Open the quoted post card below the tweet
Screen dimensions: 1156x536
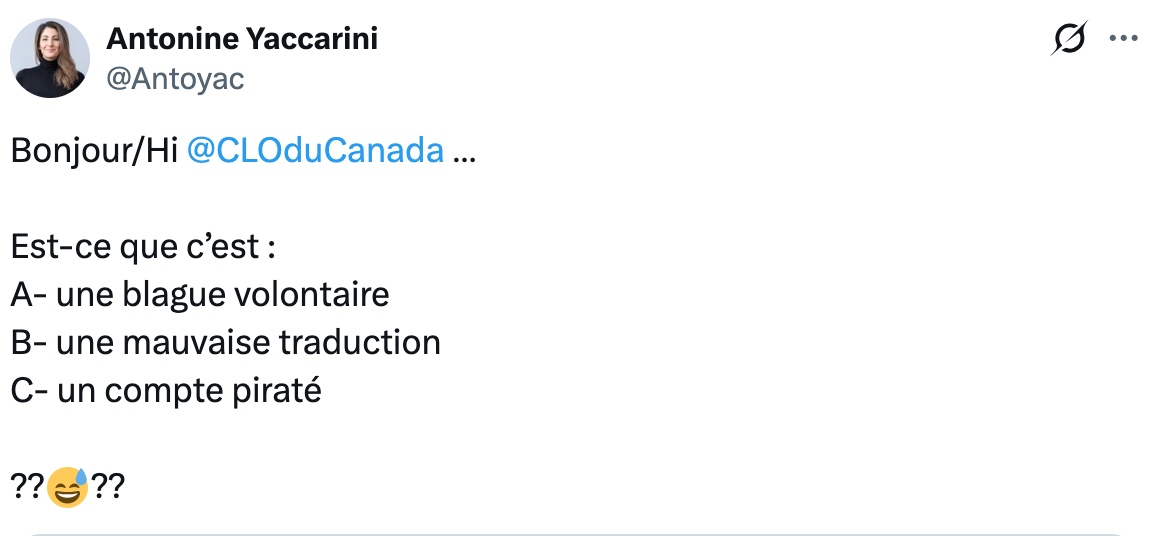pos(578,532)
